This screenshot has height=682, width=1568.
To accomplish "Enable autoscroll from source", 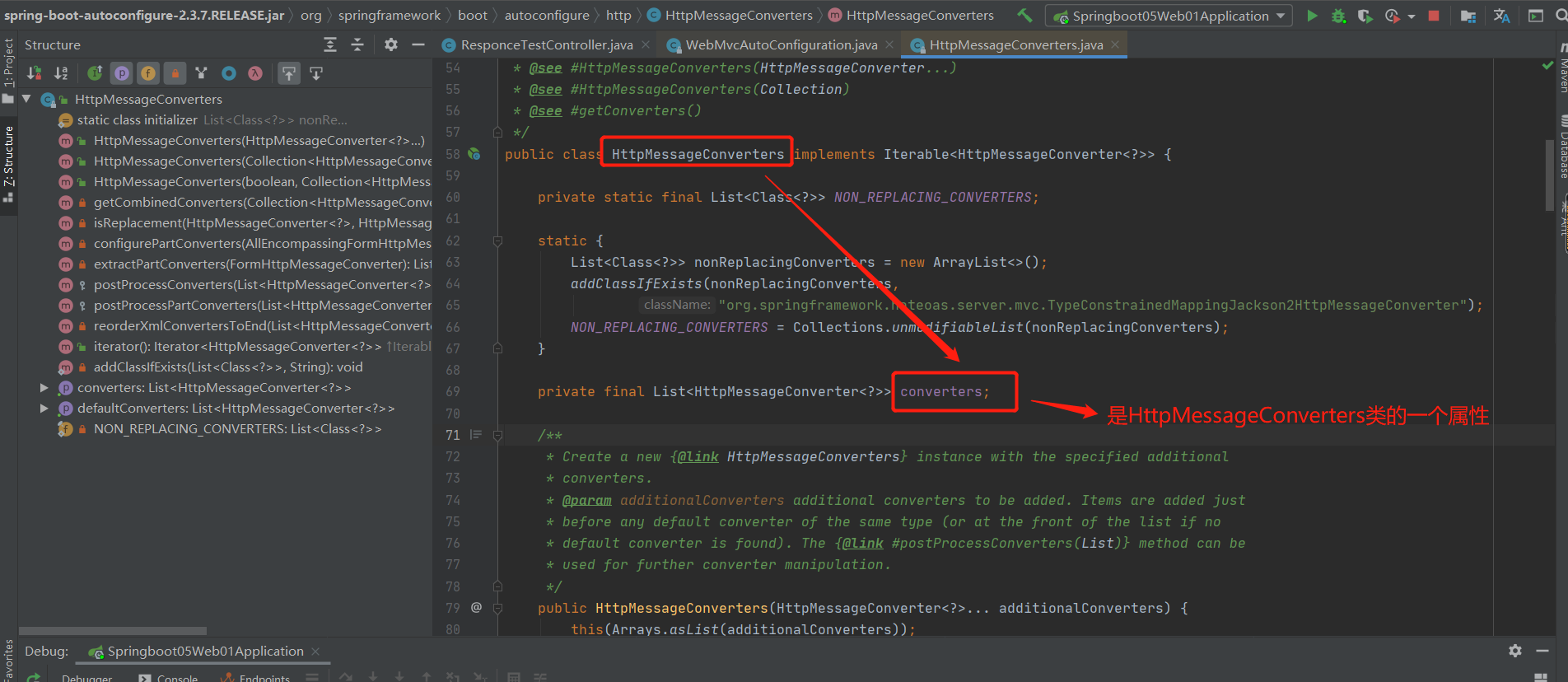I will [316, 73].
